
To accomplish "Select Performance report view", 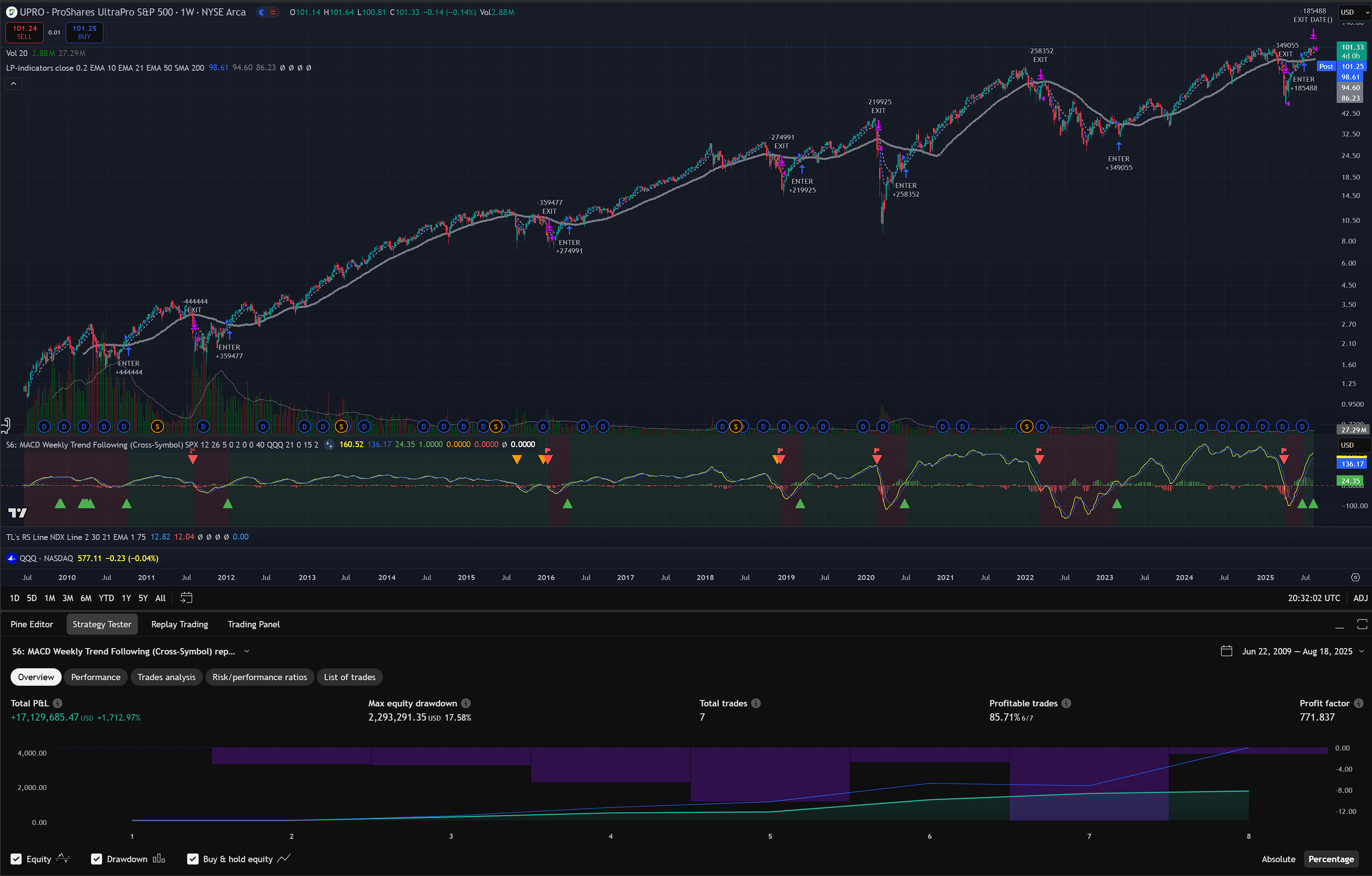I will [x=96, y=677].
